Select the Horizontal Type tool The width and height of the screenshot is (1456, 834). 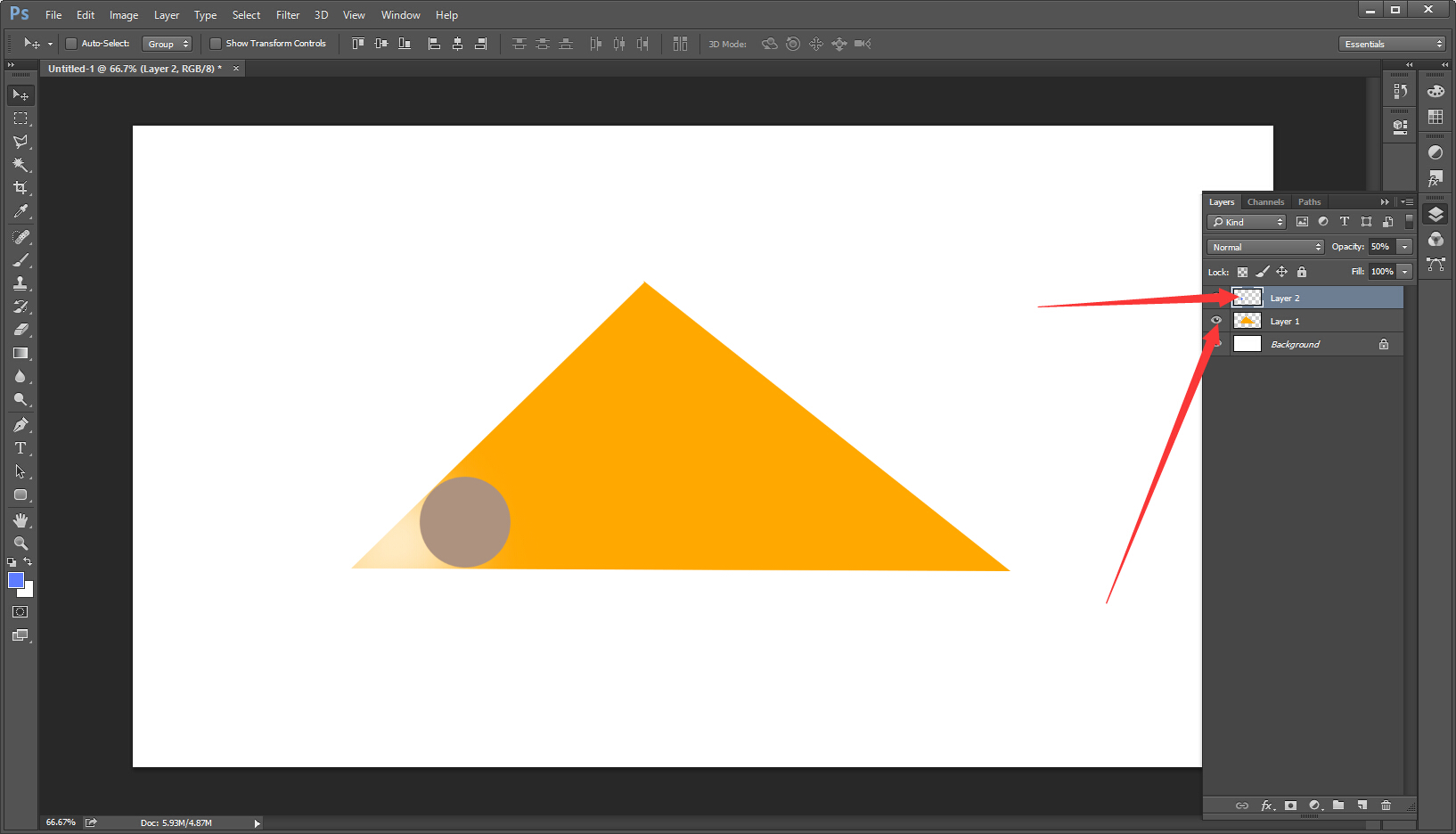[x=20, y=448]
